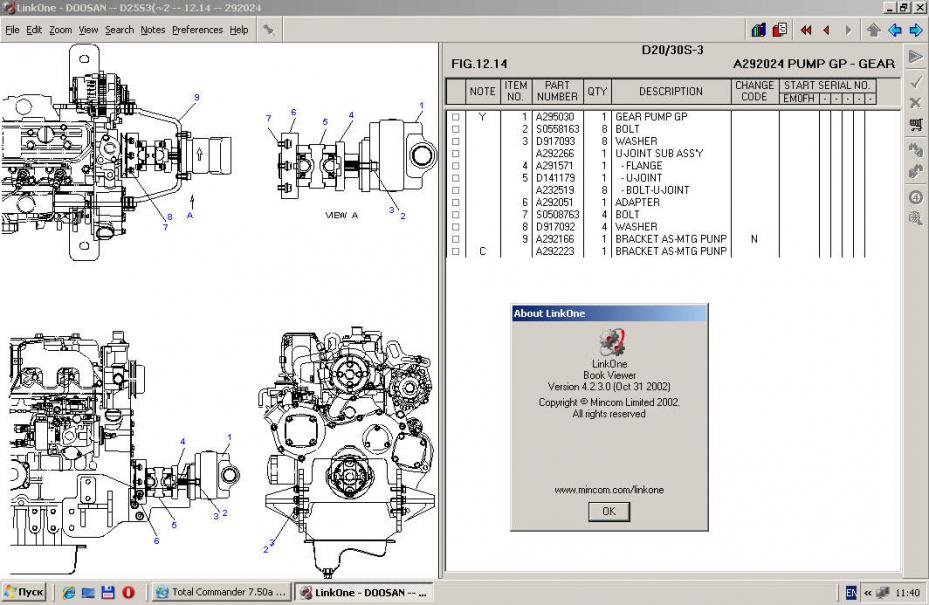Go to previous page with red left arrow
The height and width of the screenshot is (605, 929).
pyautogui.click(x=827, y=30)
